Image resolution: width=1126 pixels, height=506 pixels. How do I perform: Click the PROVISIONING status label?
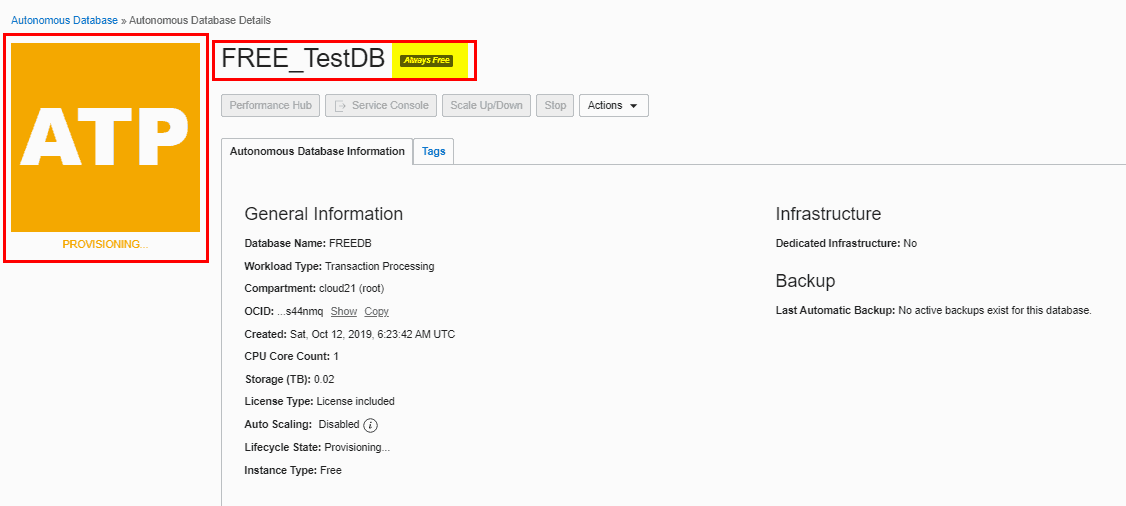coord(105,244)
